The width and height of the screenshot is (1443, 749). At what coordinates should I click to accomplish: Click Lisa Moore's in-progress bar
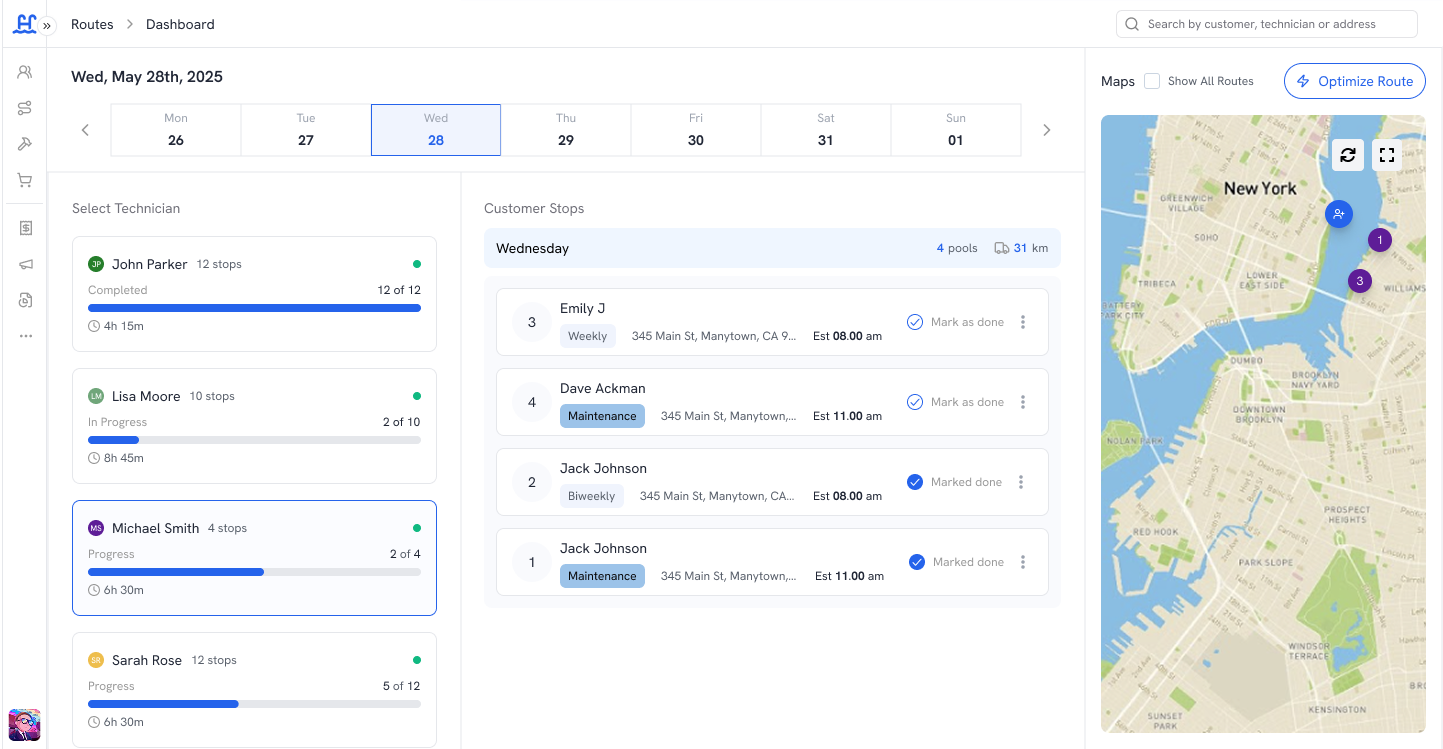click(254, 440)
